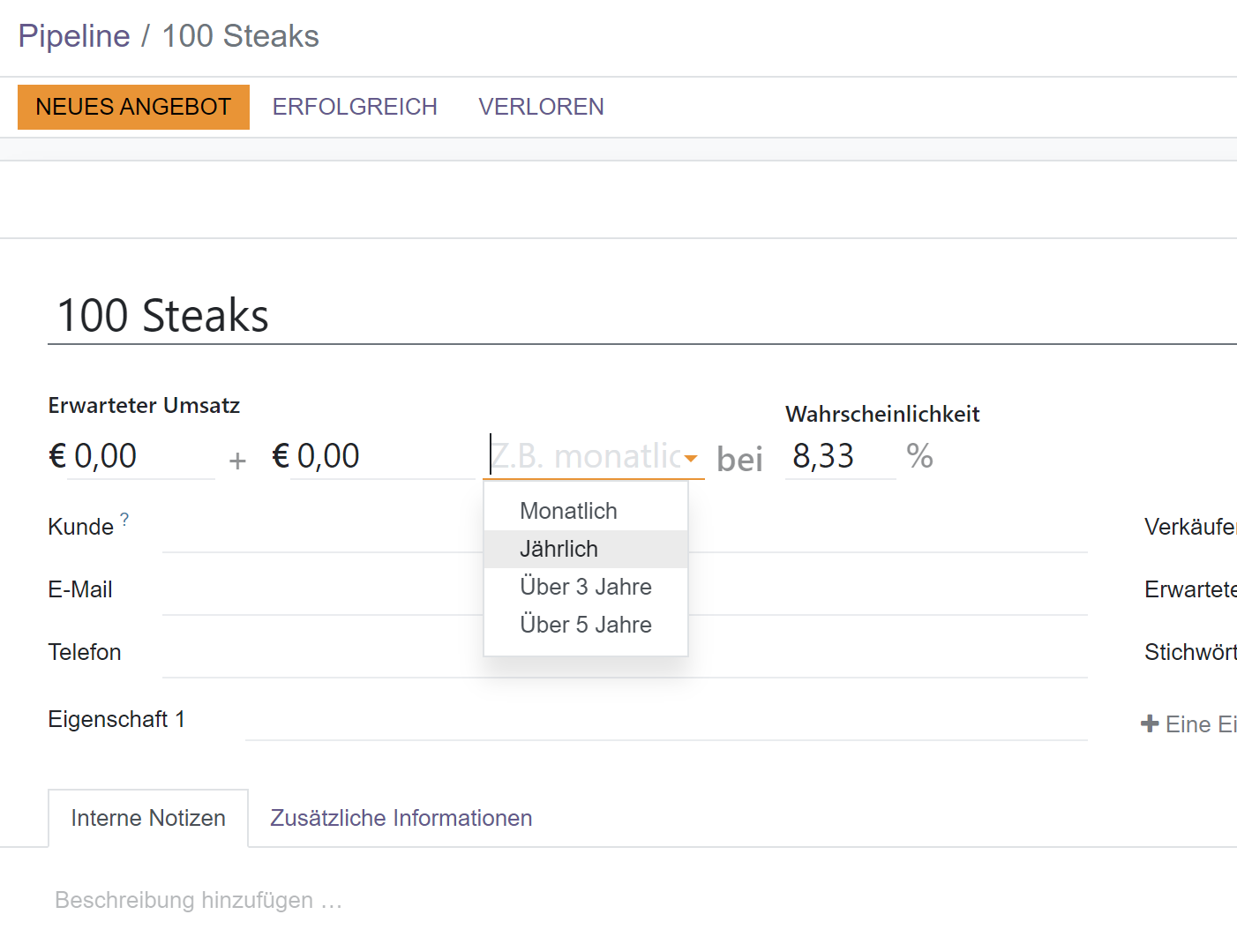Click the plus icon beside Eine Ei
1237x952 pixels.
click(x=1149, y=724)
